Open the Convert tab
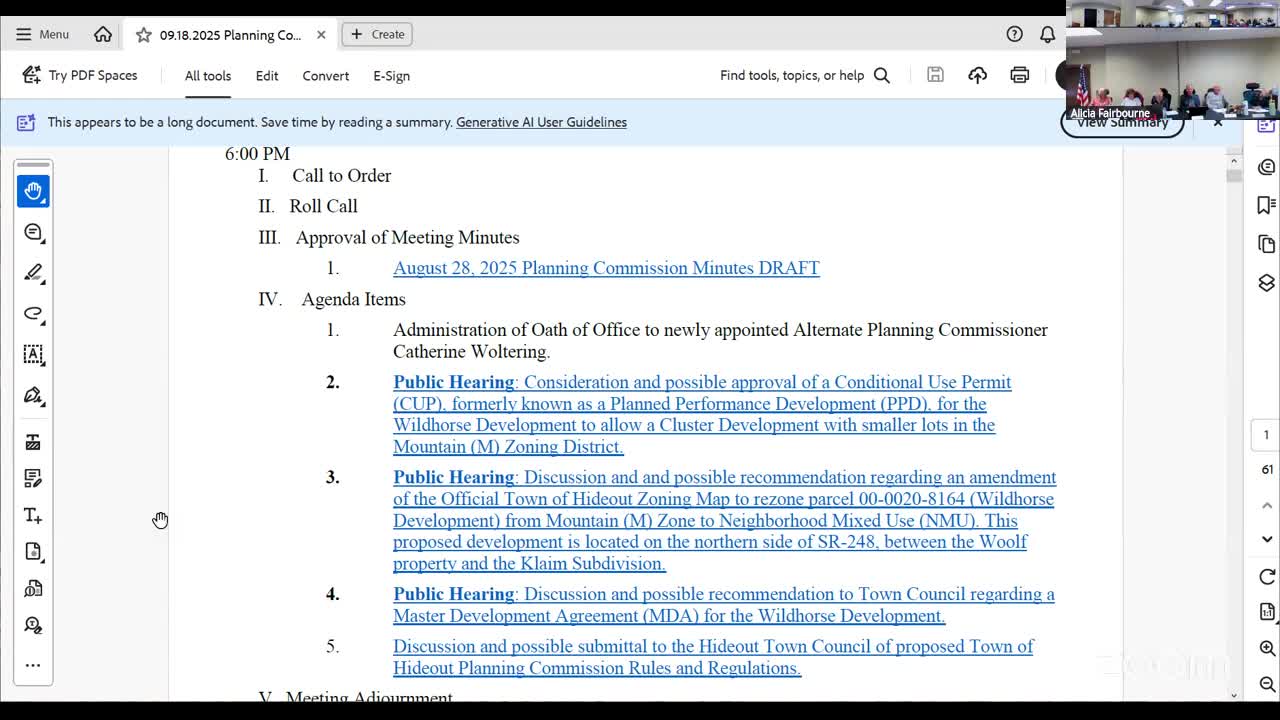This screenshot has width=1280, height=720. [x=326, y=76]
